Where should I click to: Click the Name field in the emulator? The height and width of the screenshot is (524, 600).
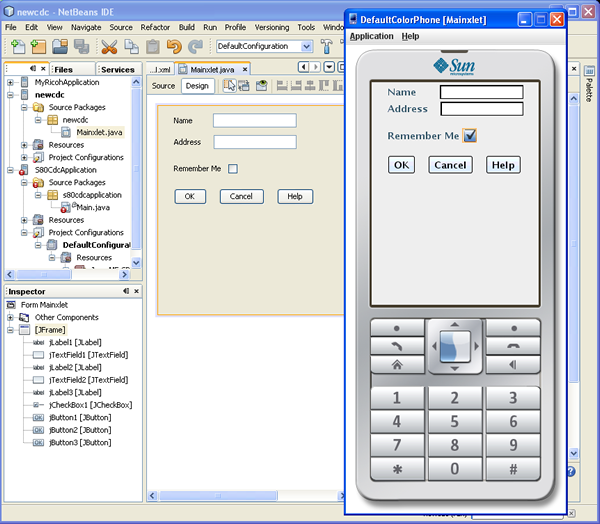click(x=481, y=92)
